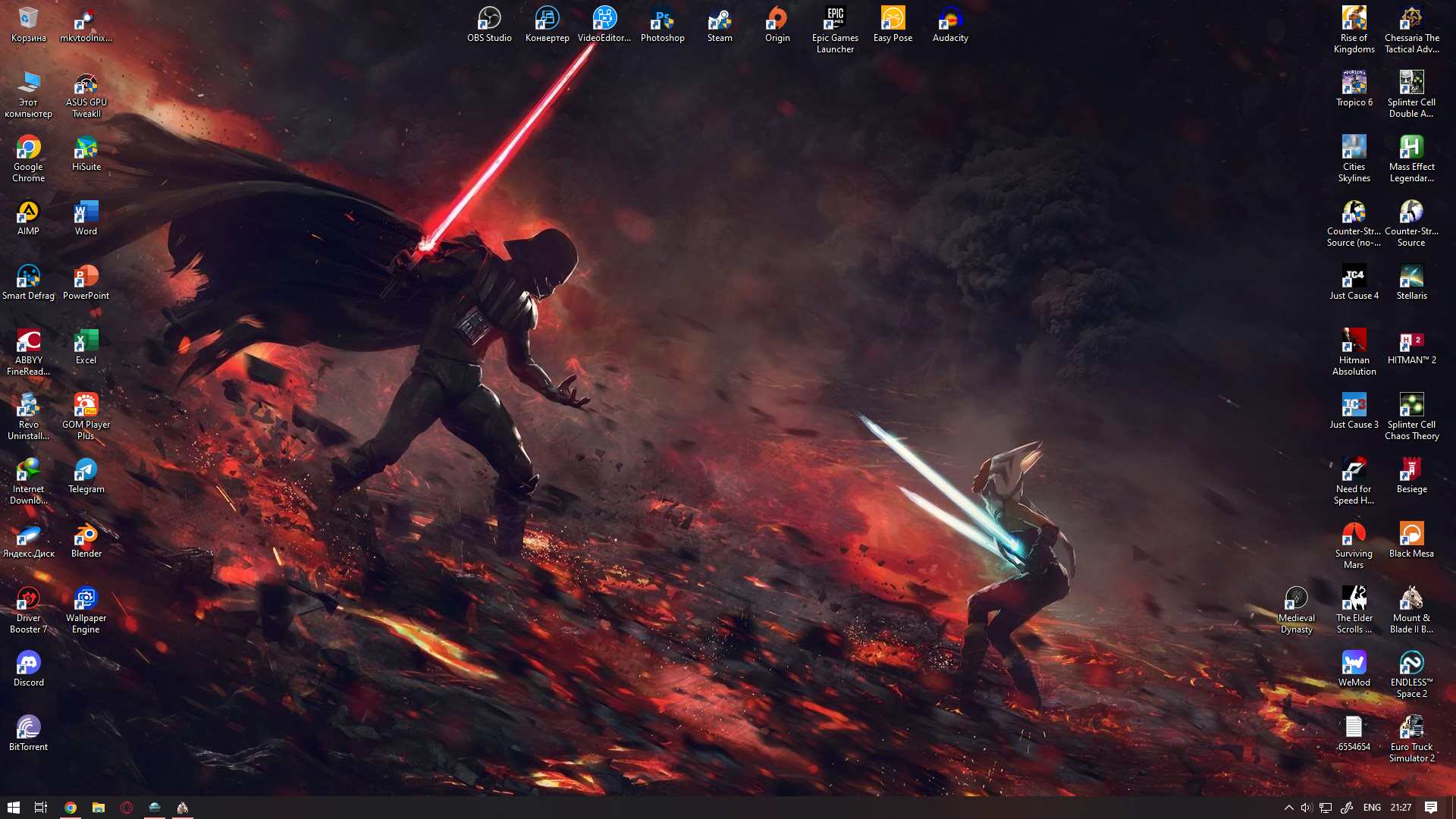Click the Black Mesa icon
The height and width of the screenshot is (819, 1456).
coord(1411,540)
